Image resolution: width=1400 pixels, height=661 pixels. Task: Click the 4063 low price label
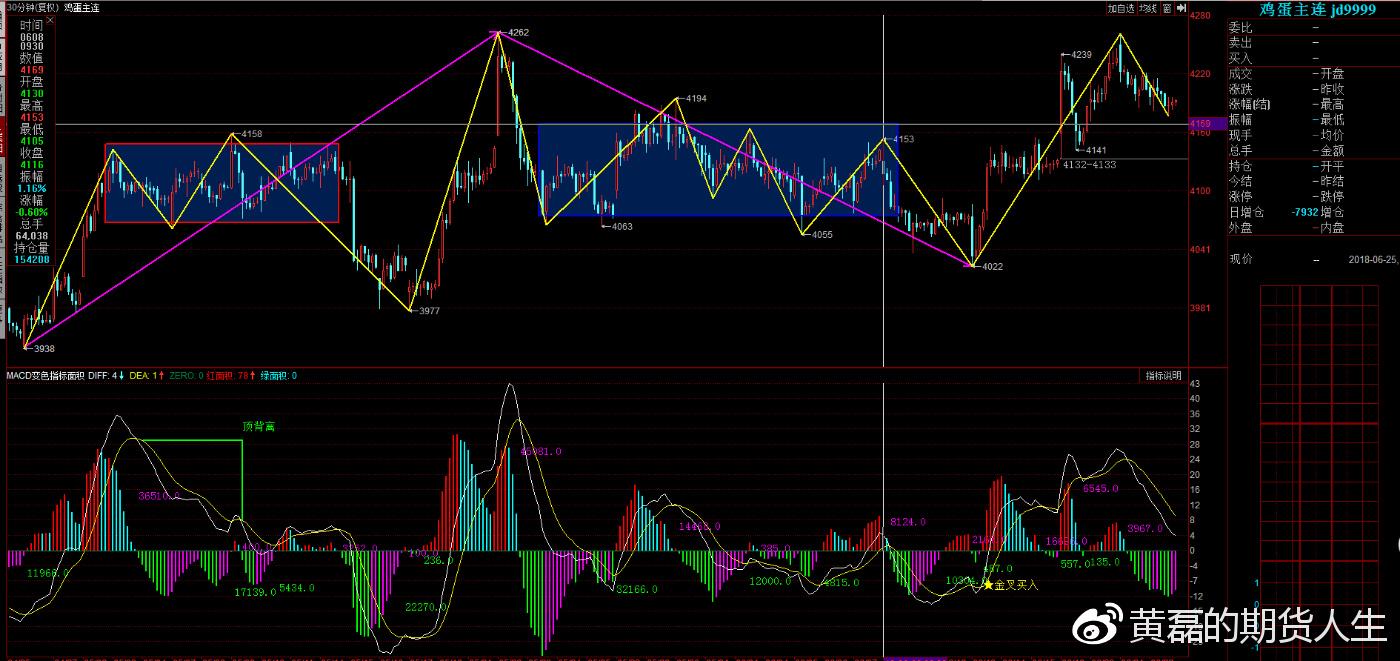(621, 226)
